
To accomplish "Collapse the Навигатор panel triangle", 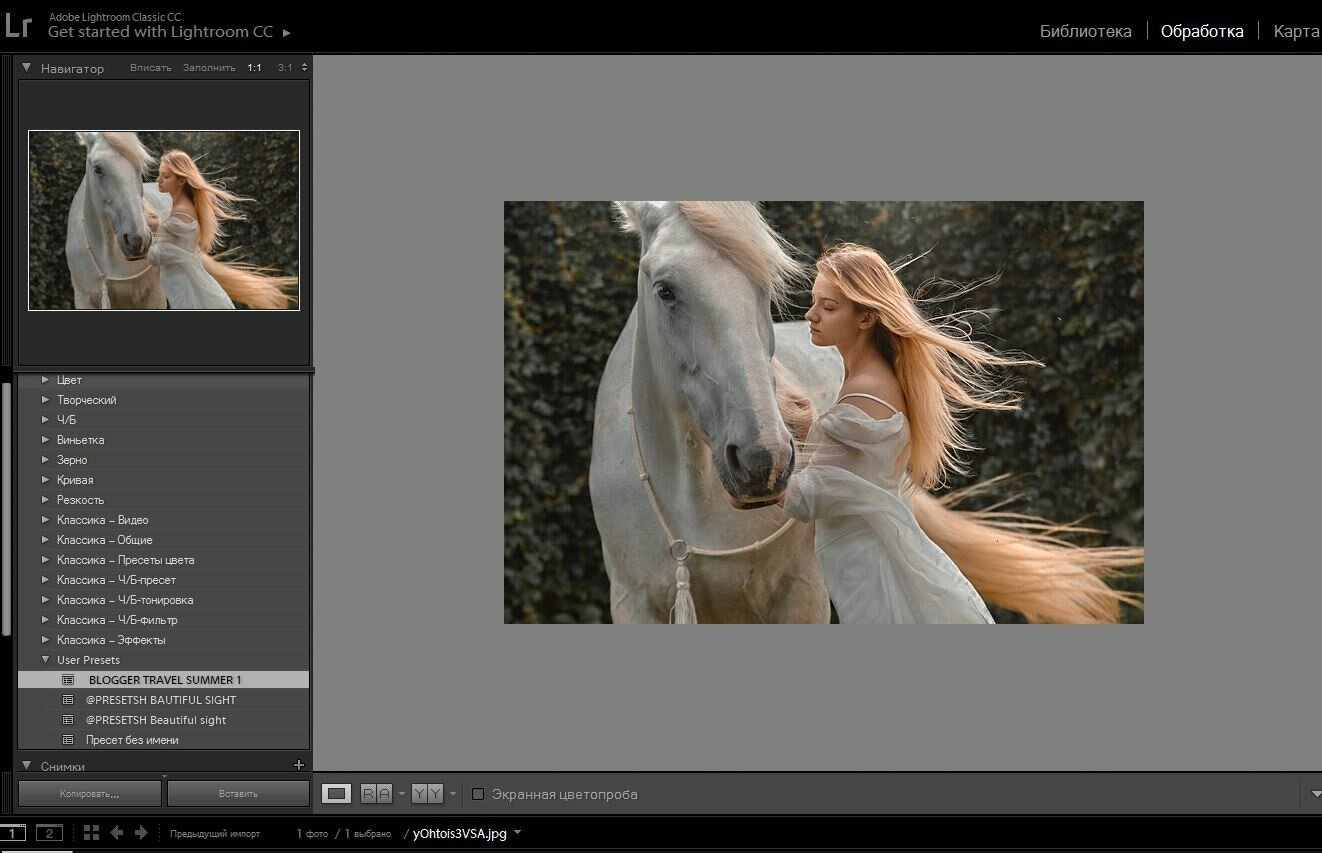I will (x=27, y=68).
